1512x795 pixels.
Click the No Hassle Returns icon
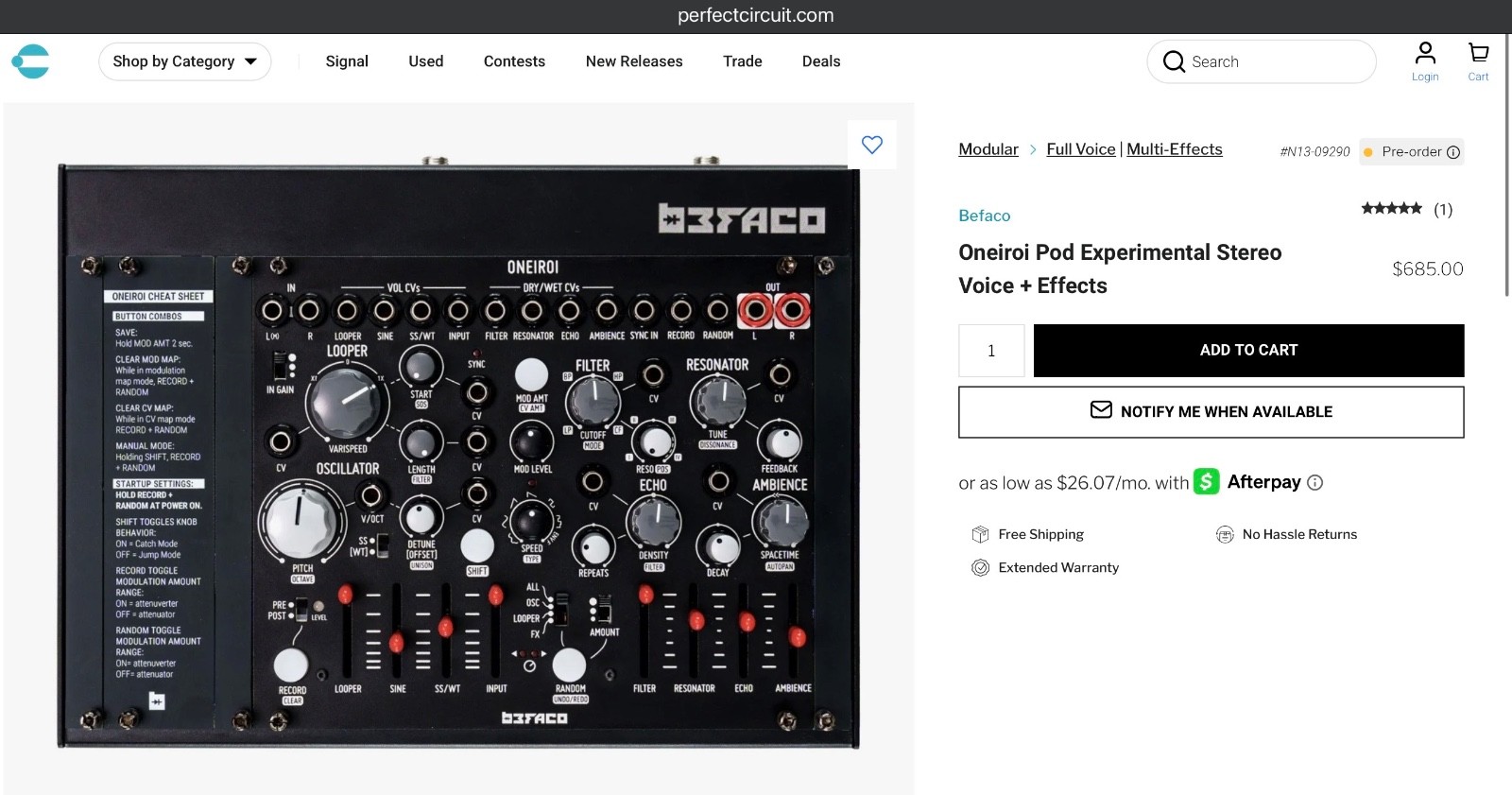pos(1225,534)
